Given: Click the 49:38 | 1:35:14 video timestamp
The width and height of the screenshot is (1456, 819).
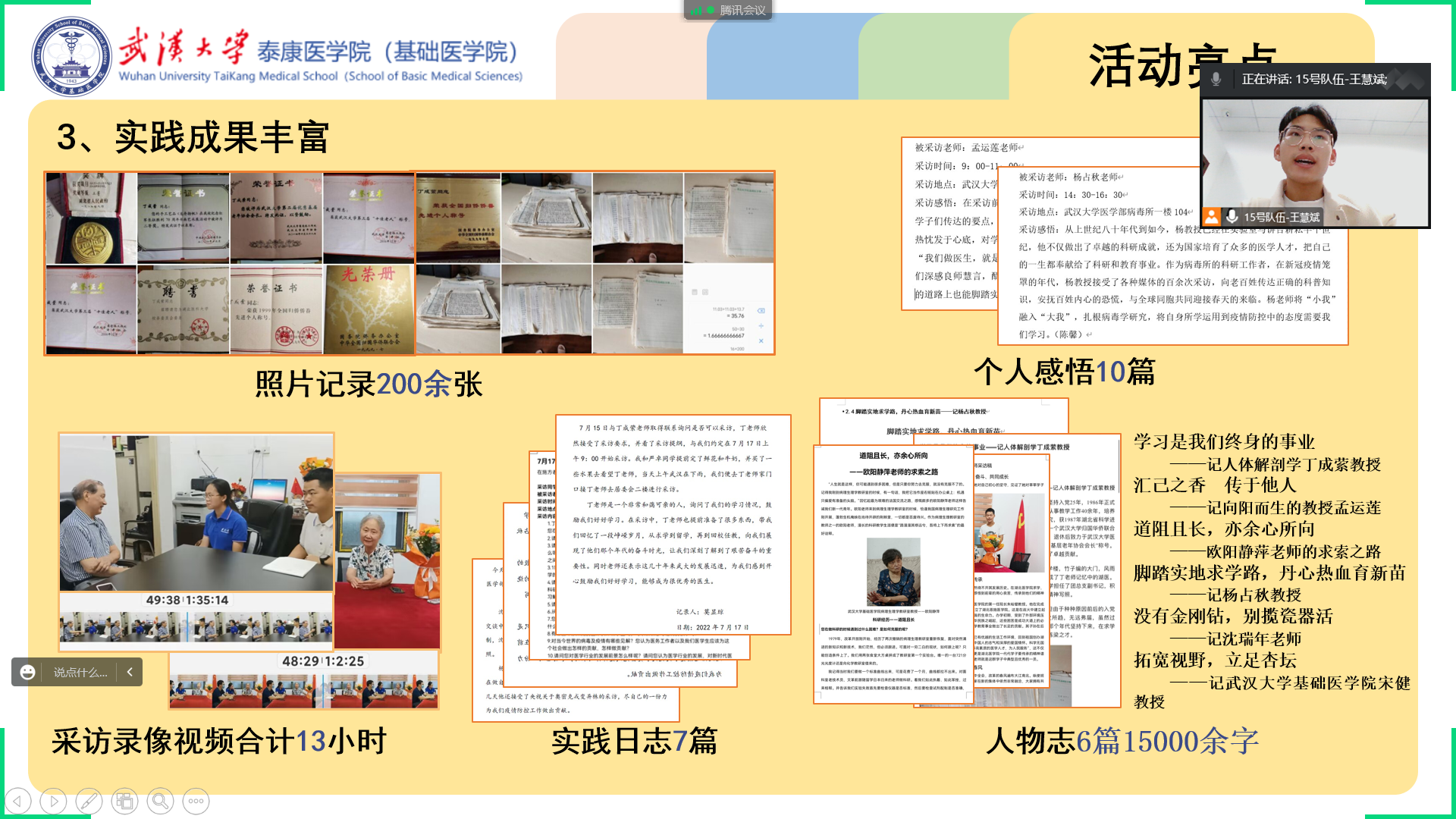Looking at the screenshot, I should coord(187,600).
